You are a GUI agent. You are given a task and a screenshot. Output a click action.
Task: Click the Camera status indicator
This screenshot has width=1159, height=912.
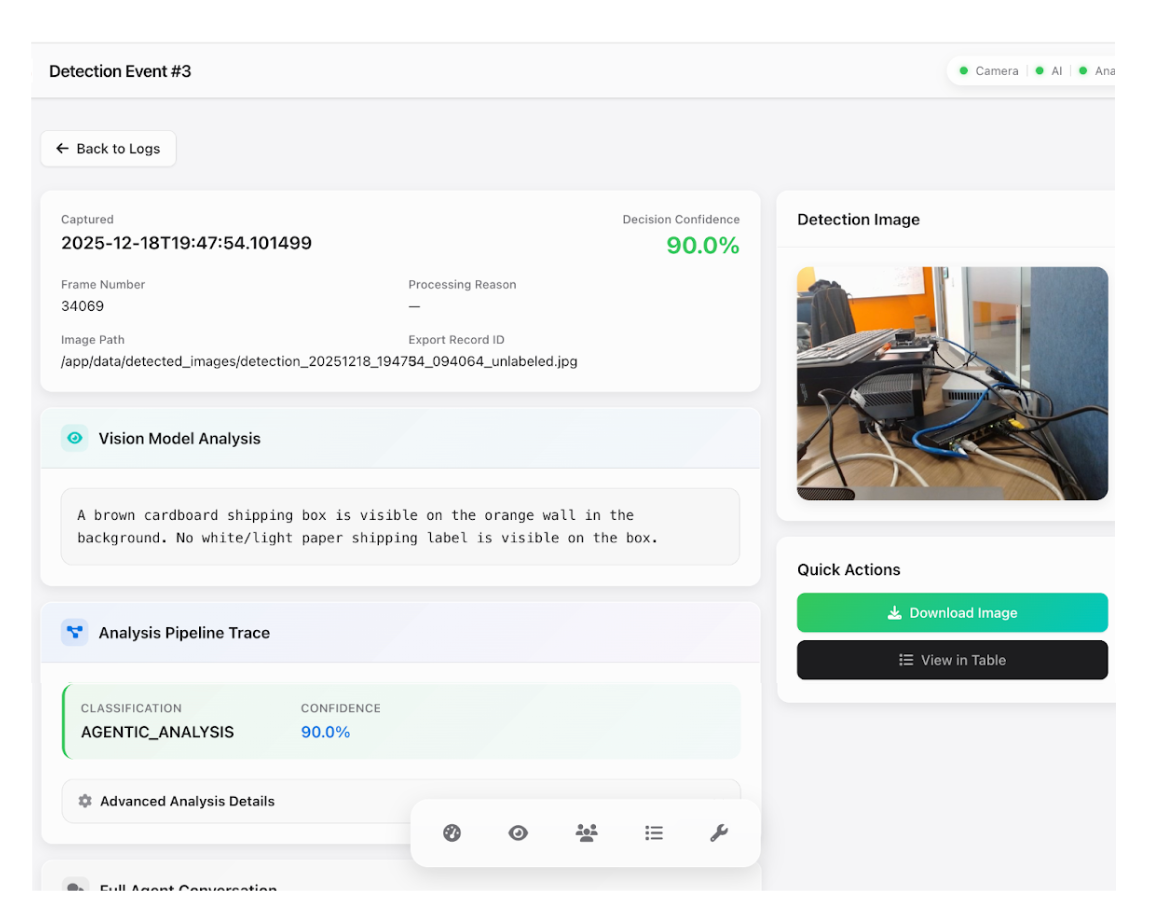(989, 71)
